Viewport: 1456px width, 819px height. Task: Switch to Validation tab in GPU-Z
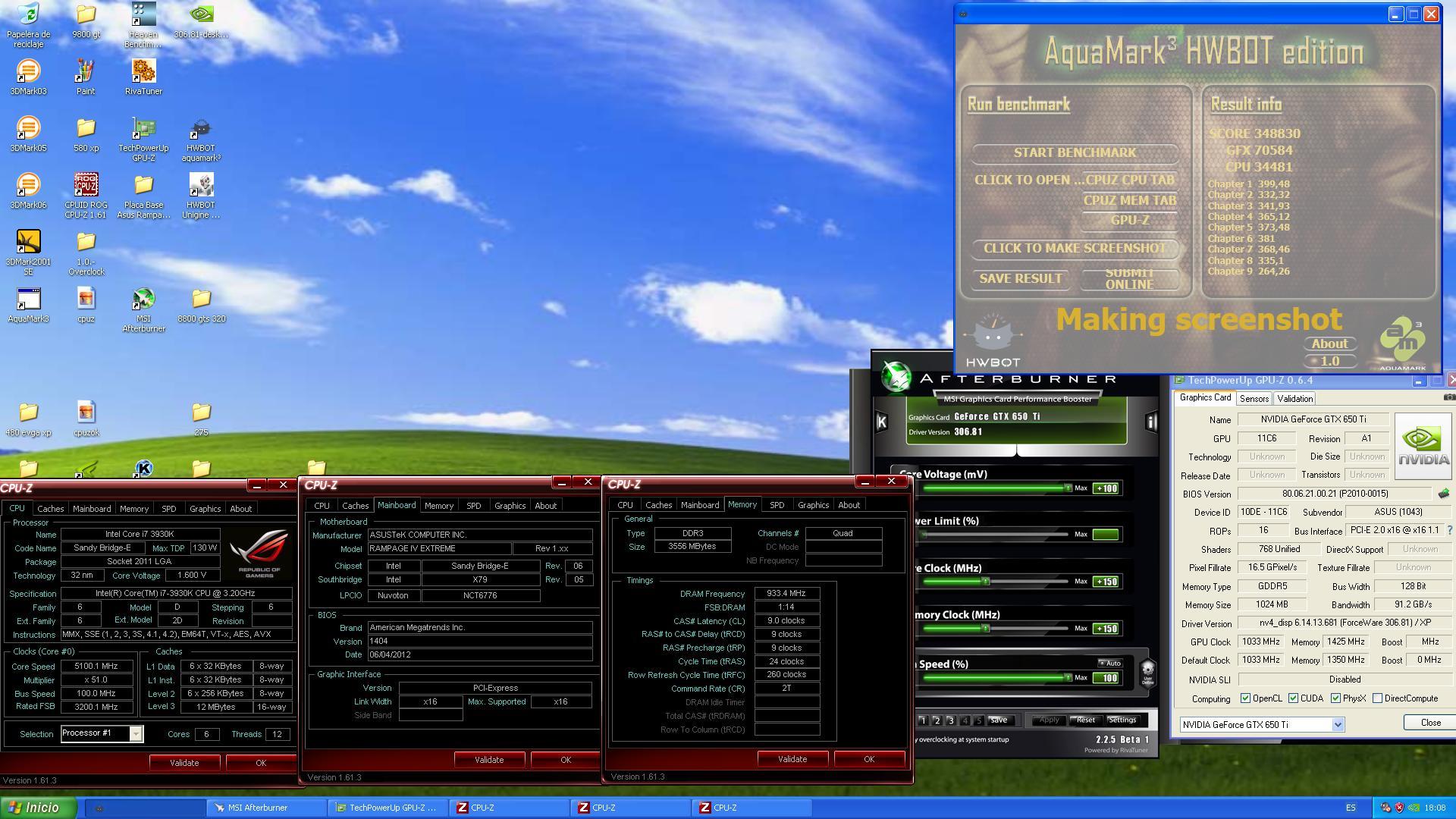coord(1295,399)
